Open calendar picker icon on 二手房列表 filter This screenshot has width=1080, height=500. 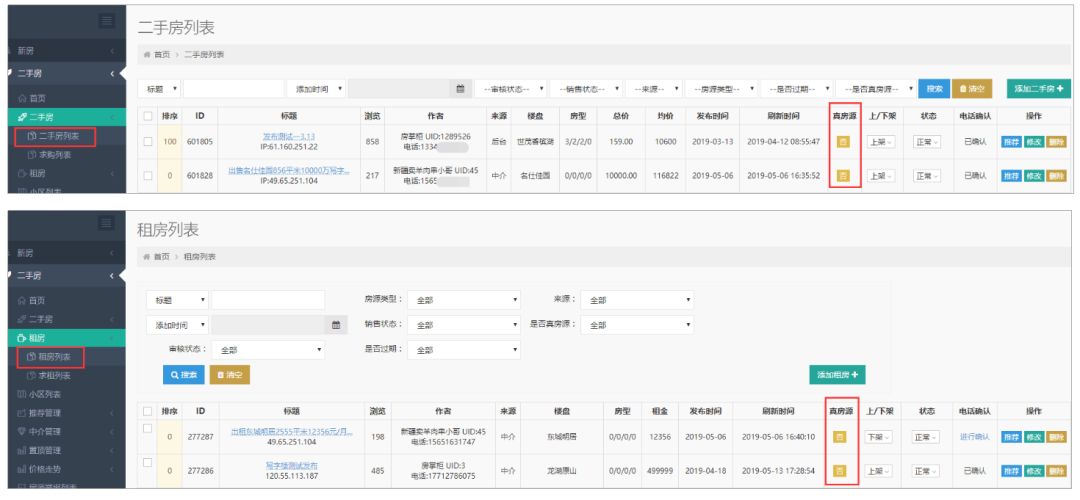[x=460, y=89]
